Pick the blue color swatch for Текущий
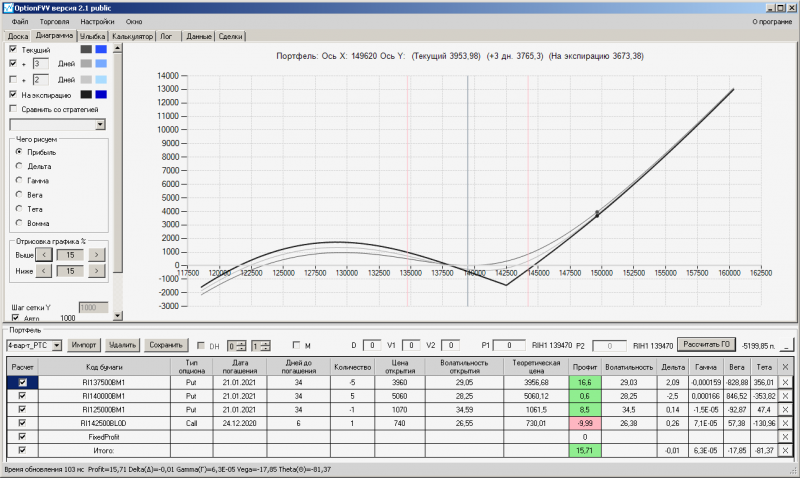800x478 pixels. tap(101, 49)
